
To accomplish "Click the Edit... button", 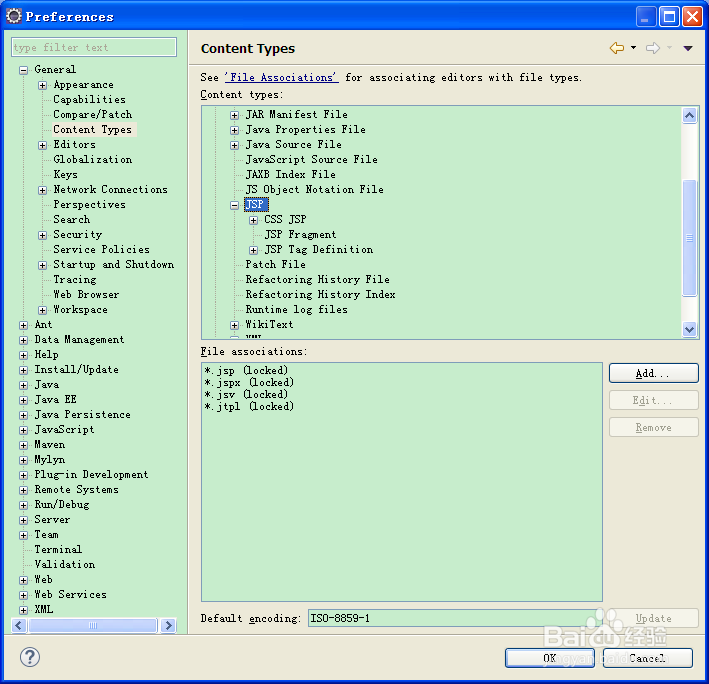I will click(x=653, y=400).
